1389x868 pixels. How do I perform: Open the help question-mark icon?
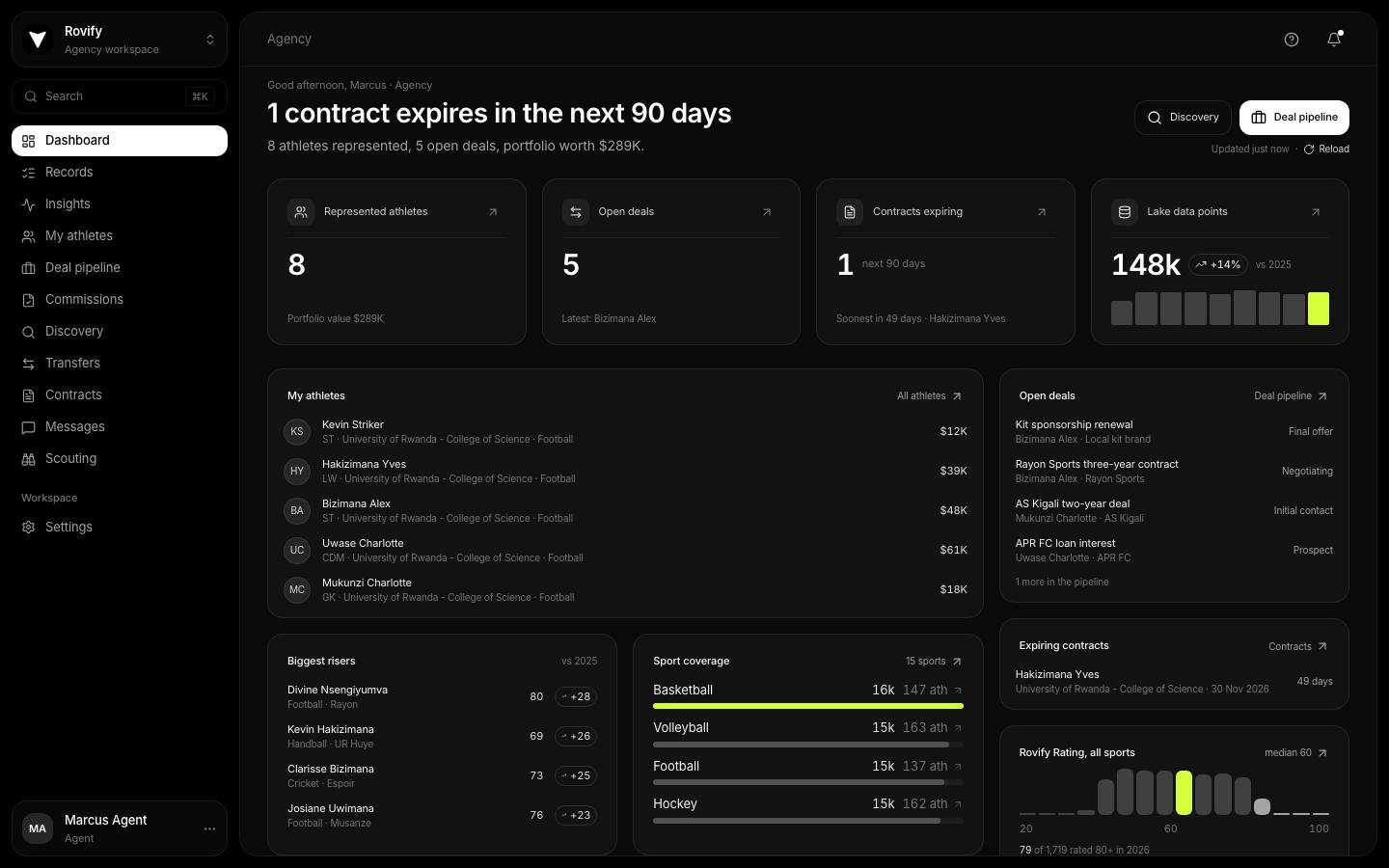coord(1292,40)
